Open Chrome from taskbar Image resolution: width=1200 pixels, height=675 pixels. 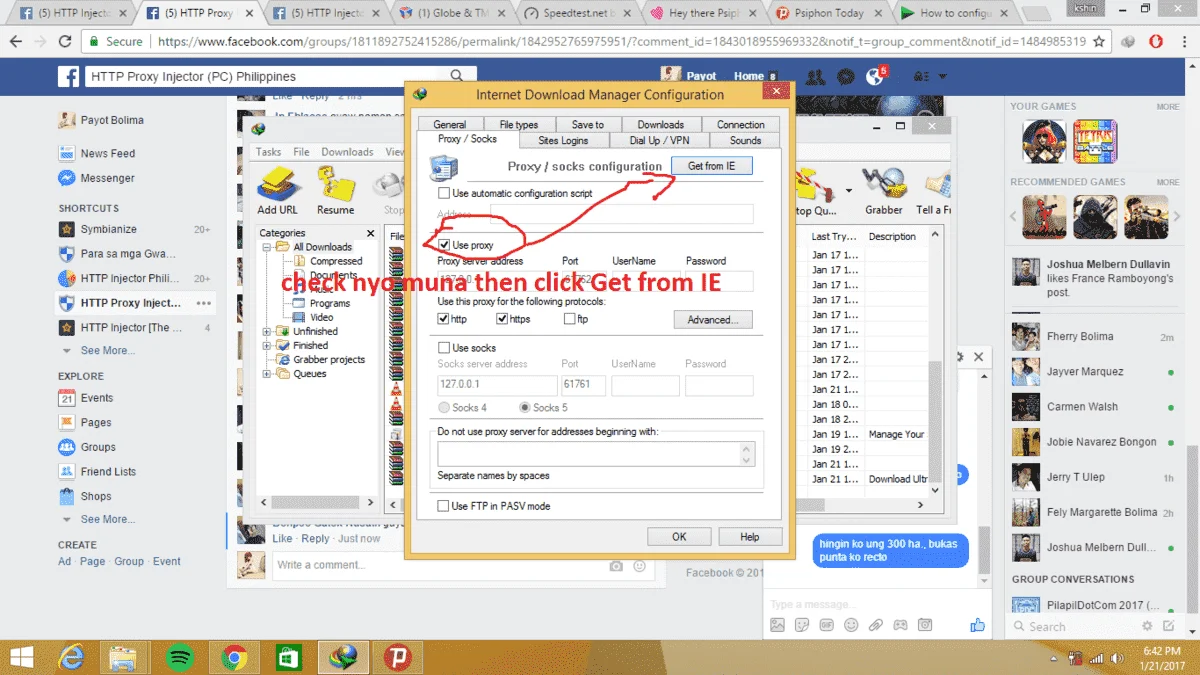click(235, 657)
